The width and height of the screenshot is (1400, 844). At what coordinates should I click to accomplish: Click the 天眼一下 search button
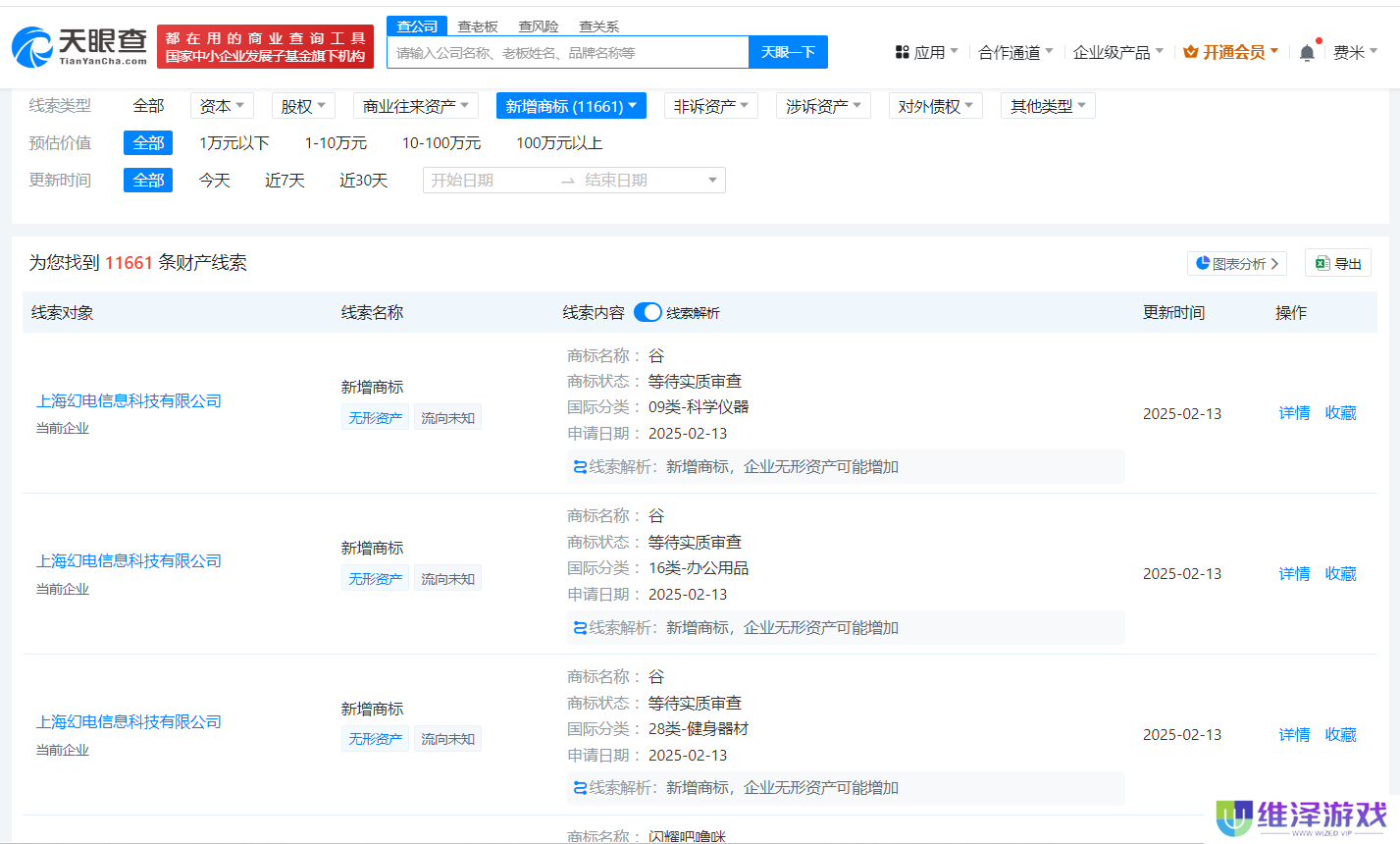pyautogui.click(x=789, y=51)
